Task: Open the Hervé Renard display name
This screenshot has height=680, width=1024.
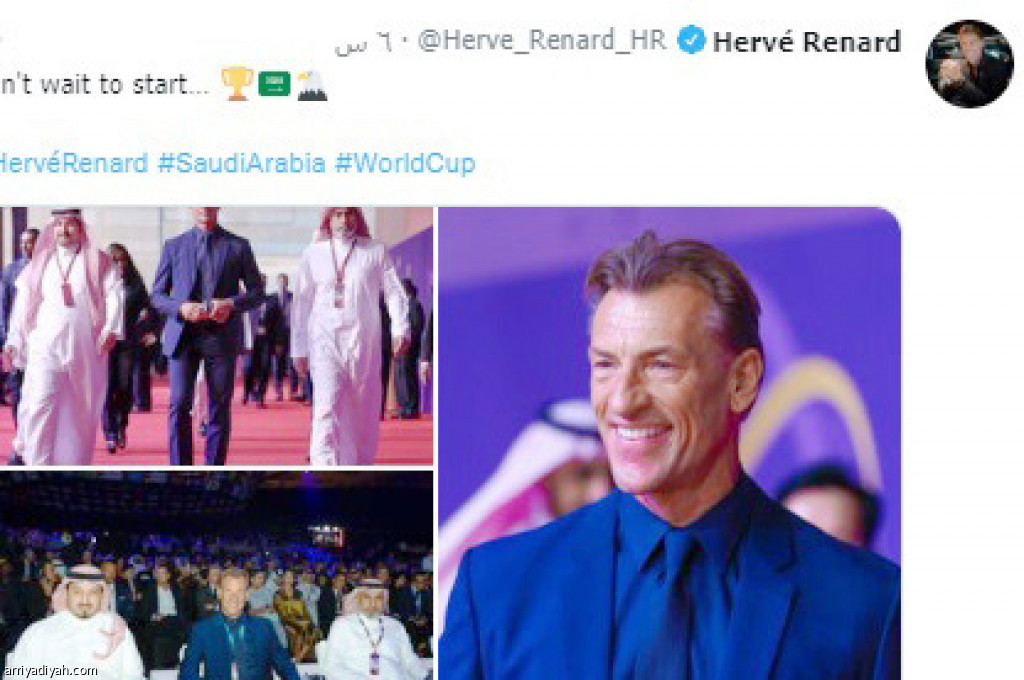Action: pyautogui.click(x=807, y=42)
